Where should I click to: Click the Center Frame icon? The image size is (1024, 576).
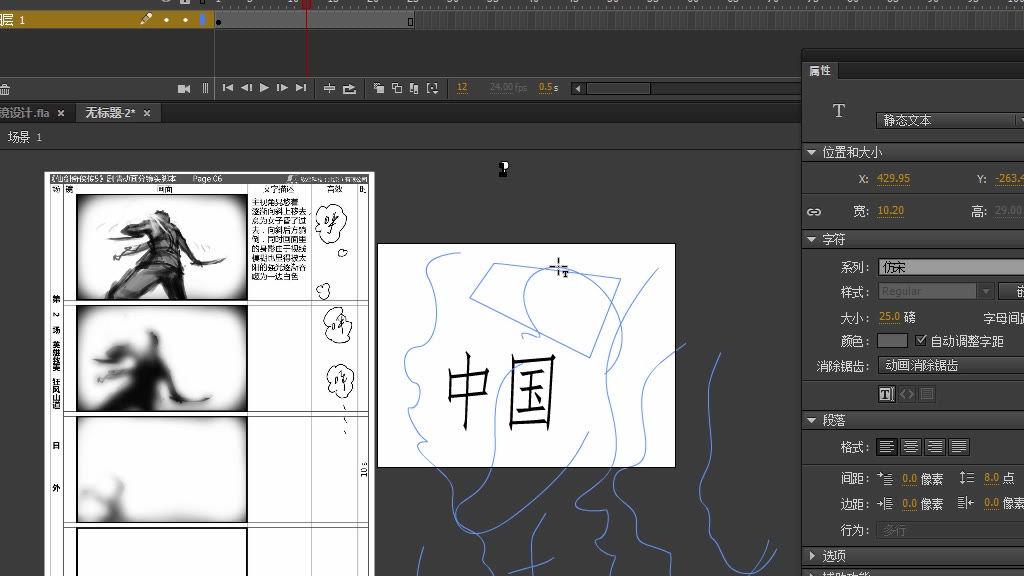pyautogui.click(x=329, y=88)
